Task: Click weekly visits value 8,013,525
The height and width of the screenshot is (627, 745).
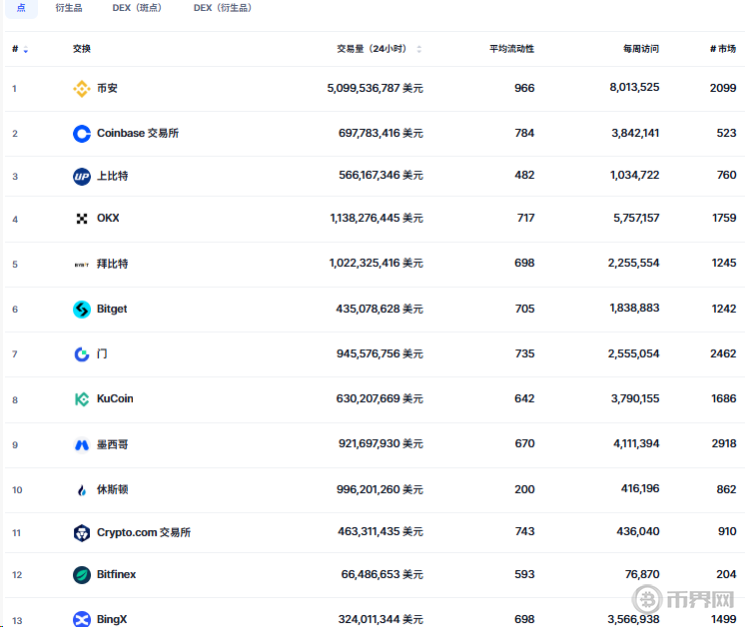Action: (634, 87)
